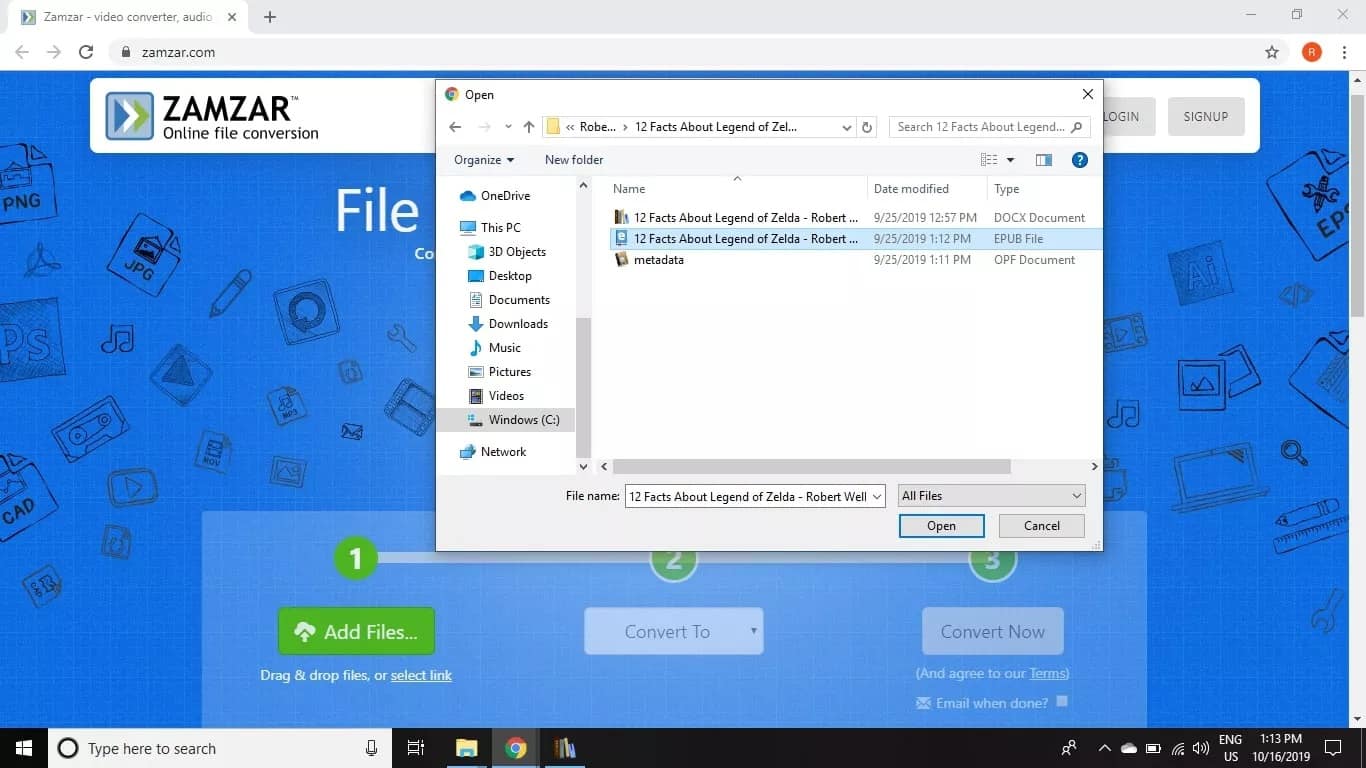Check the Email when done checkbox

pos(1062,702)
